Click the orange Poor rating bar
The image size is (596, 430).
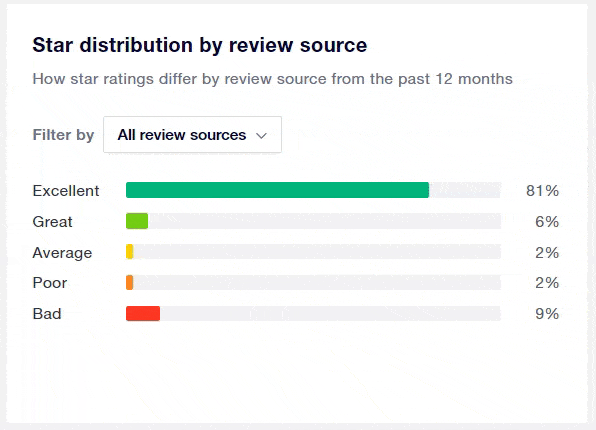point(130,282)
